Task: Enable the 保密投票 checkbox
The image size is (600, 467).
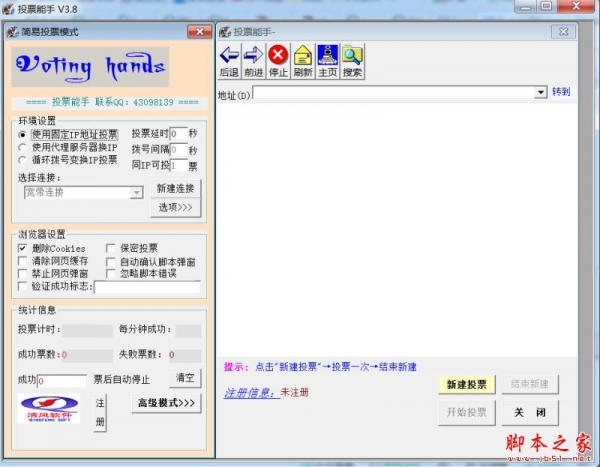Action: 111,248
